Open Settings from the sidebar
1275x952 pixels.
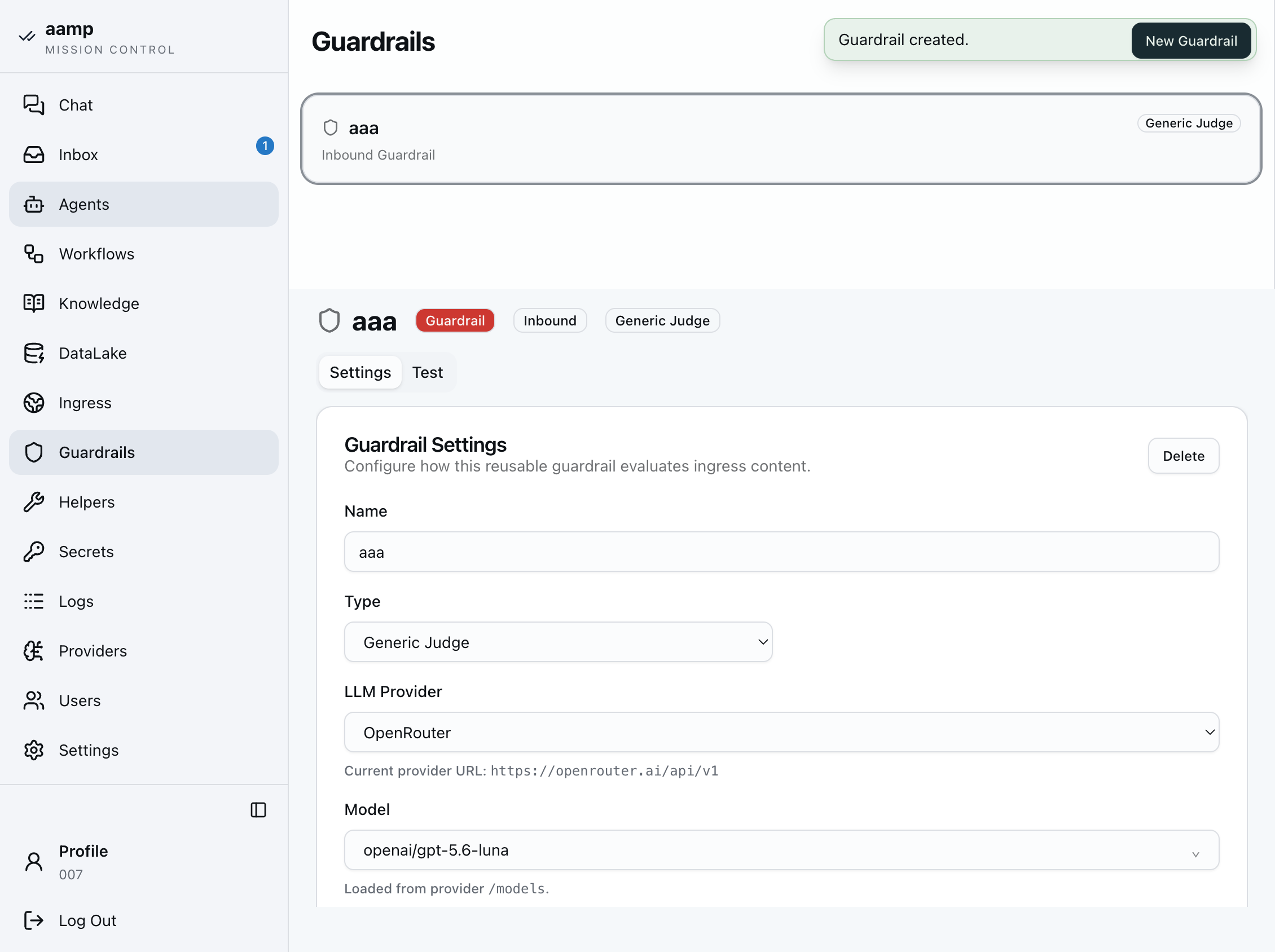tap(143, 749)
